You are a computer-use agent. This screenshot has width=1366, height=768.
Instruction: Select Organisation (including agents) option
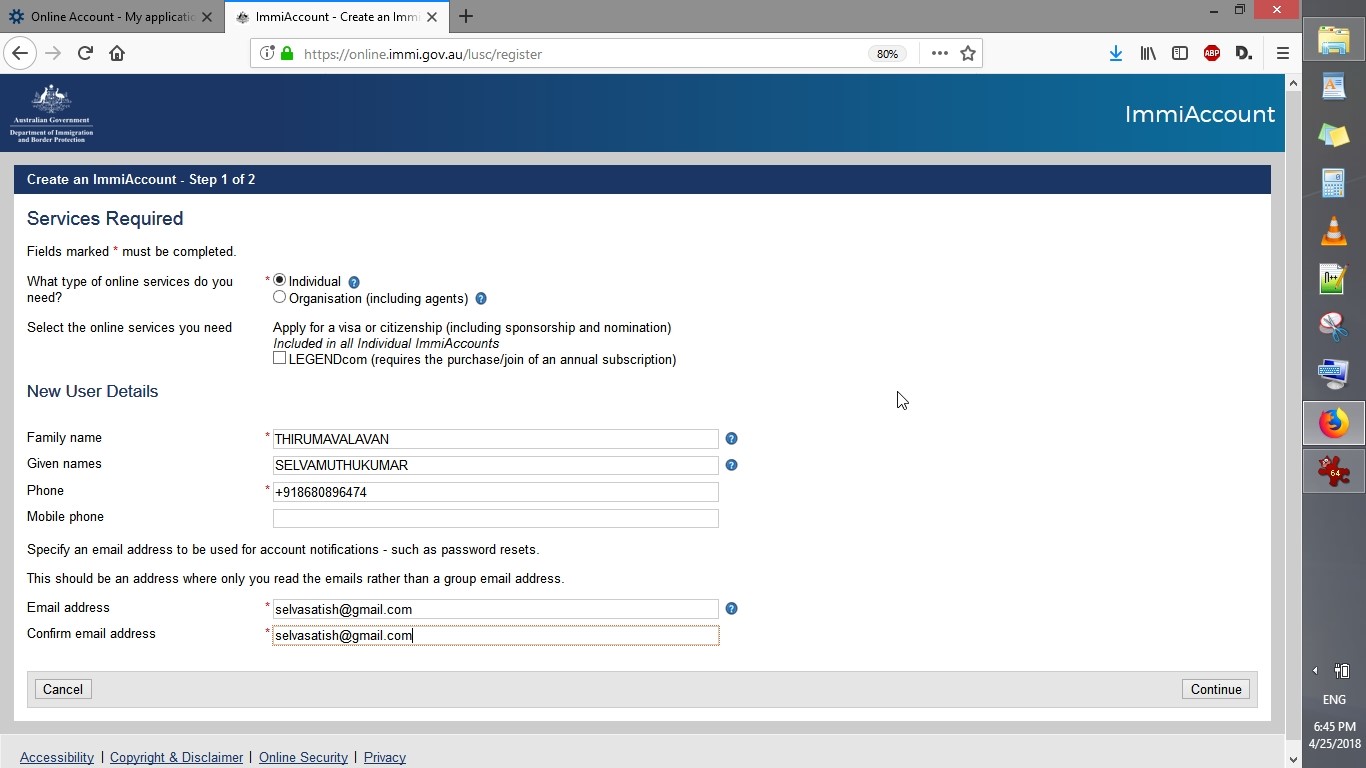tap(279, 297)
